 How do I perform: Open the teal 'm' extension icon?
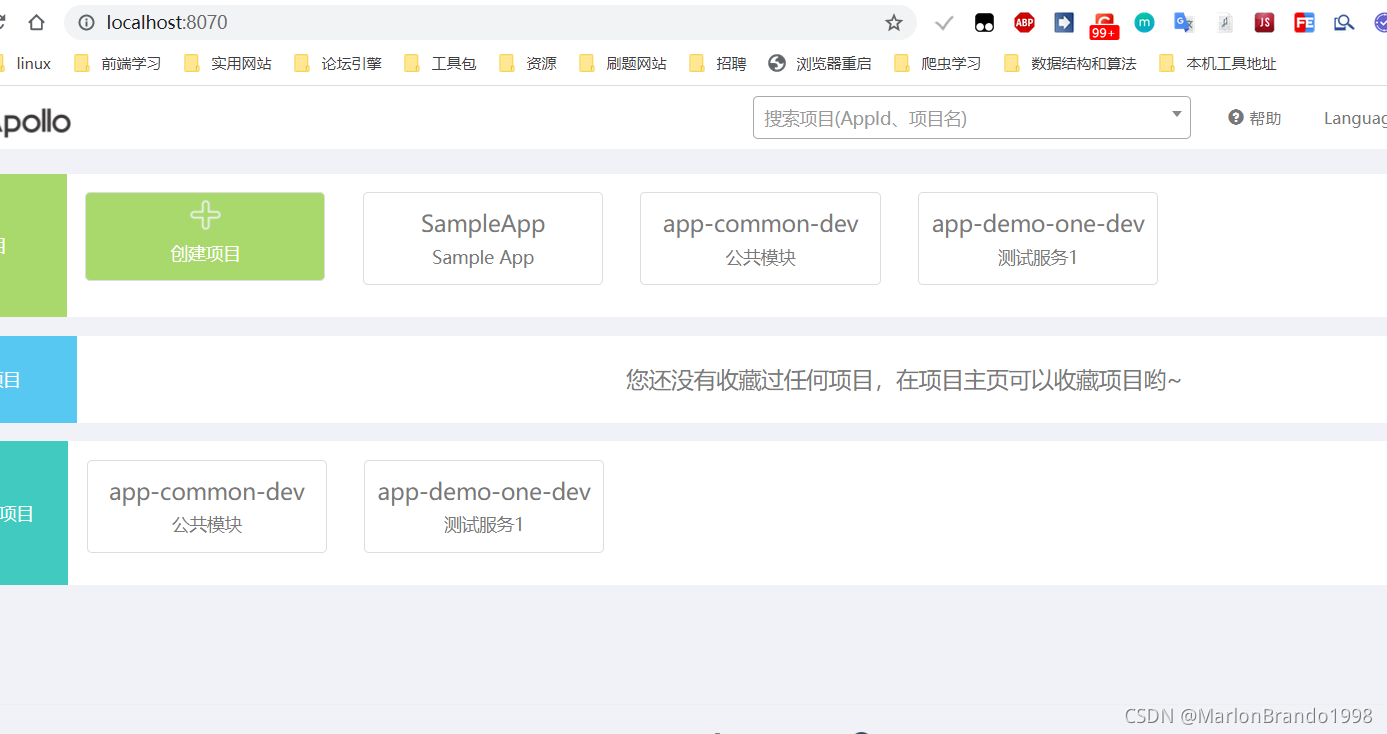[x=1144, y=22]
